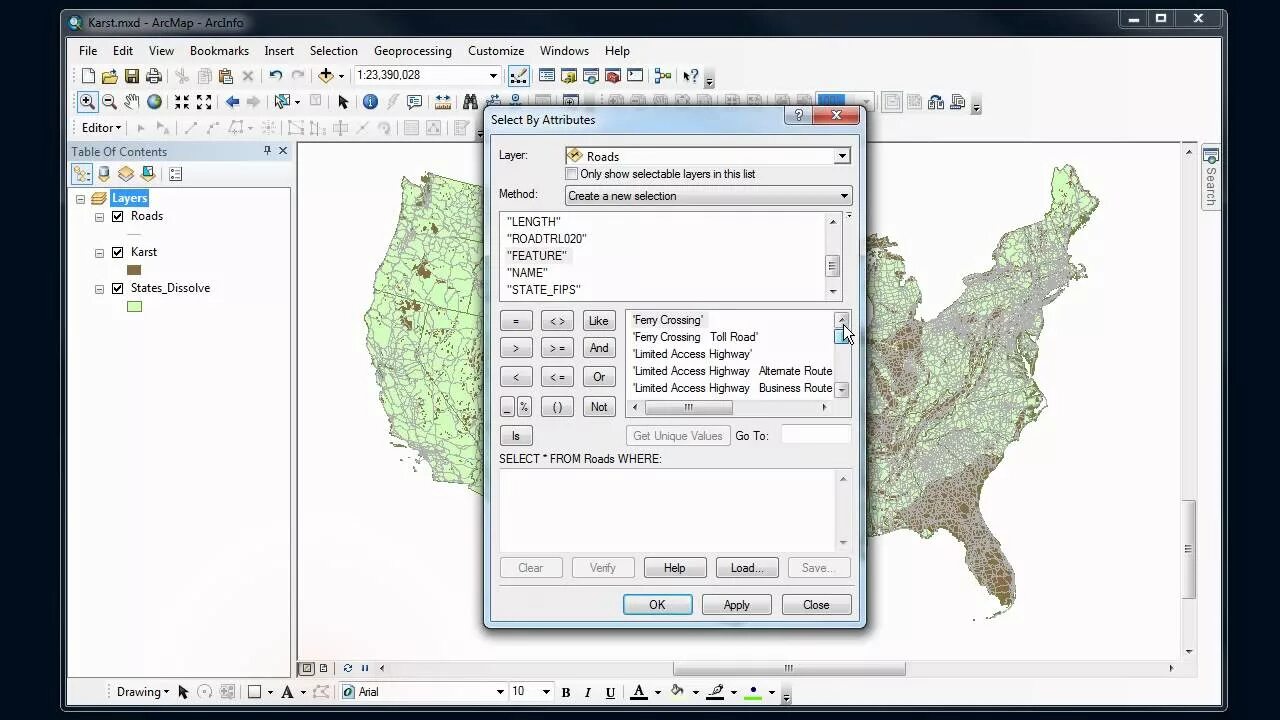Switch TOC to List By Drawing Order
1280x720 pixels.
tap(82, 174)
